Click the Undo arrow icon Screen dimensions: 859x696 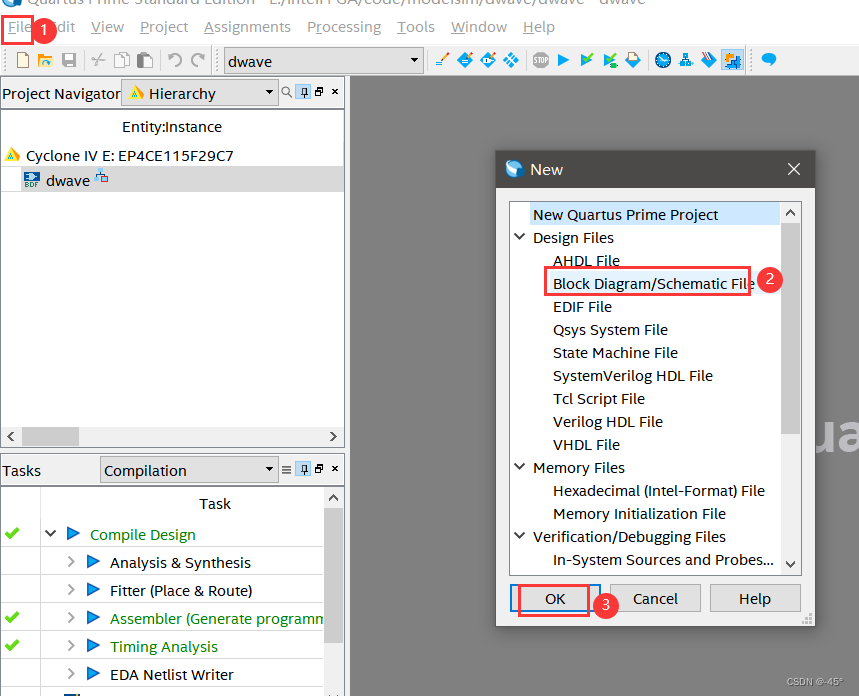[x=175, y=60]
